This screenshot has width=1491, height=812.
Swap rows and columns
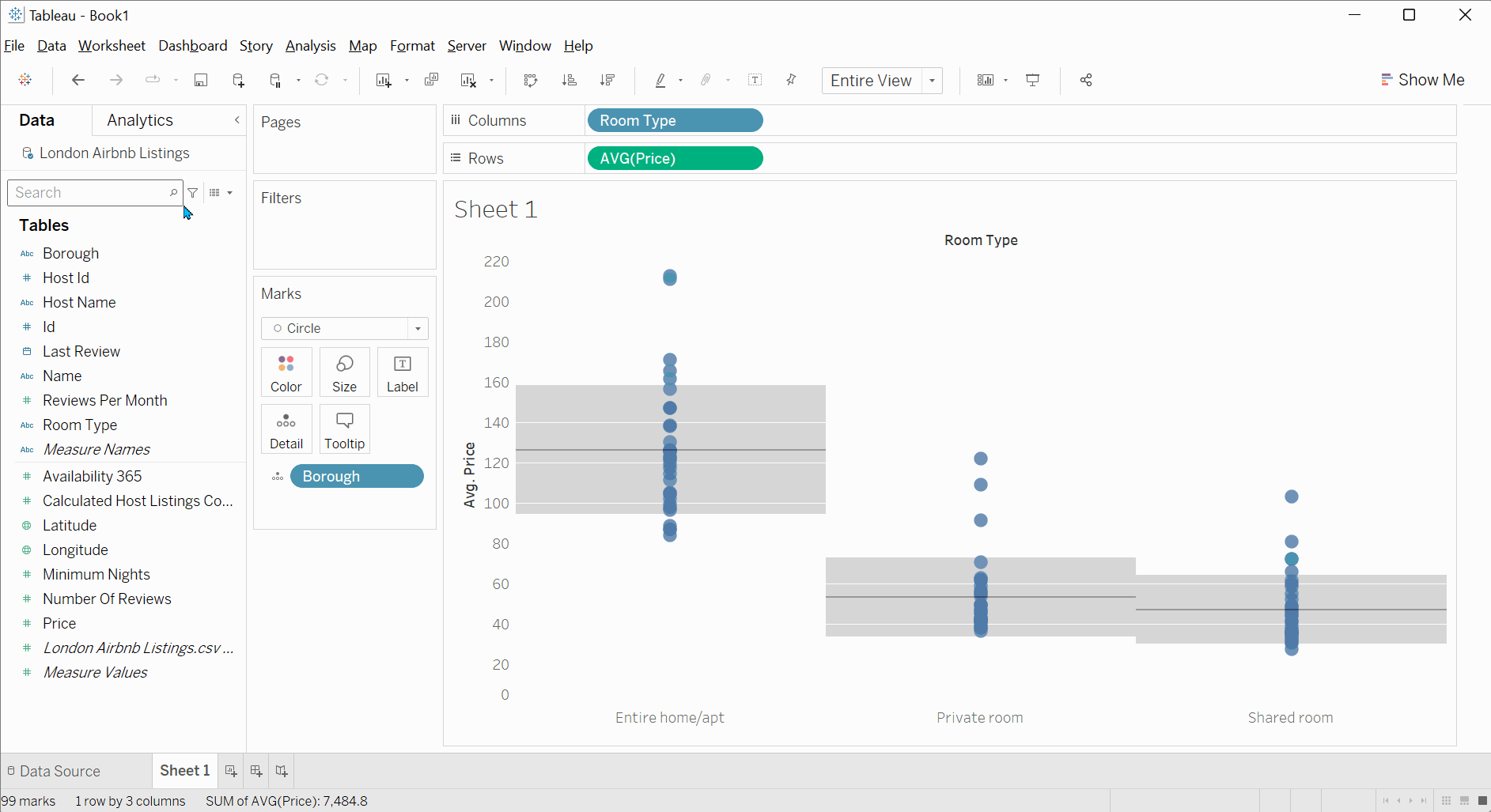click(x=531, y=80)
